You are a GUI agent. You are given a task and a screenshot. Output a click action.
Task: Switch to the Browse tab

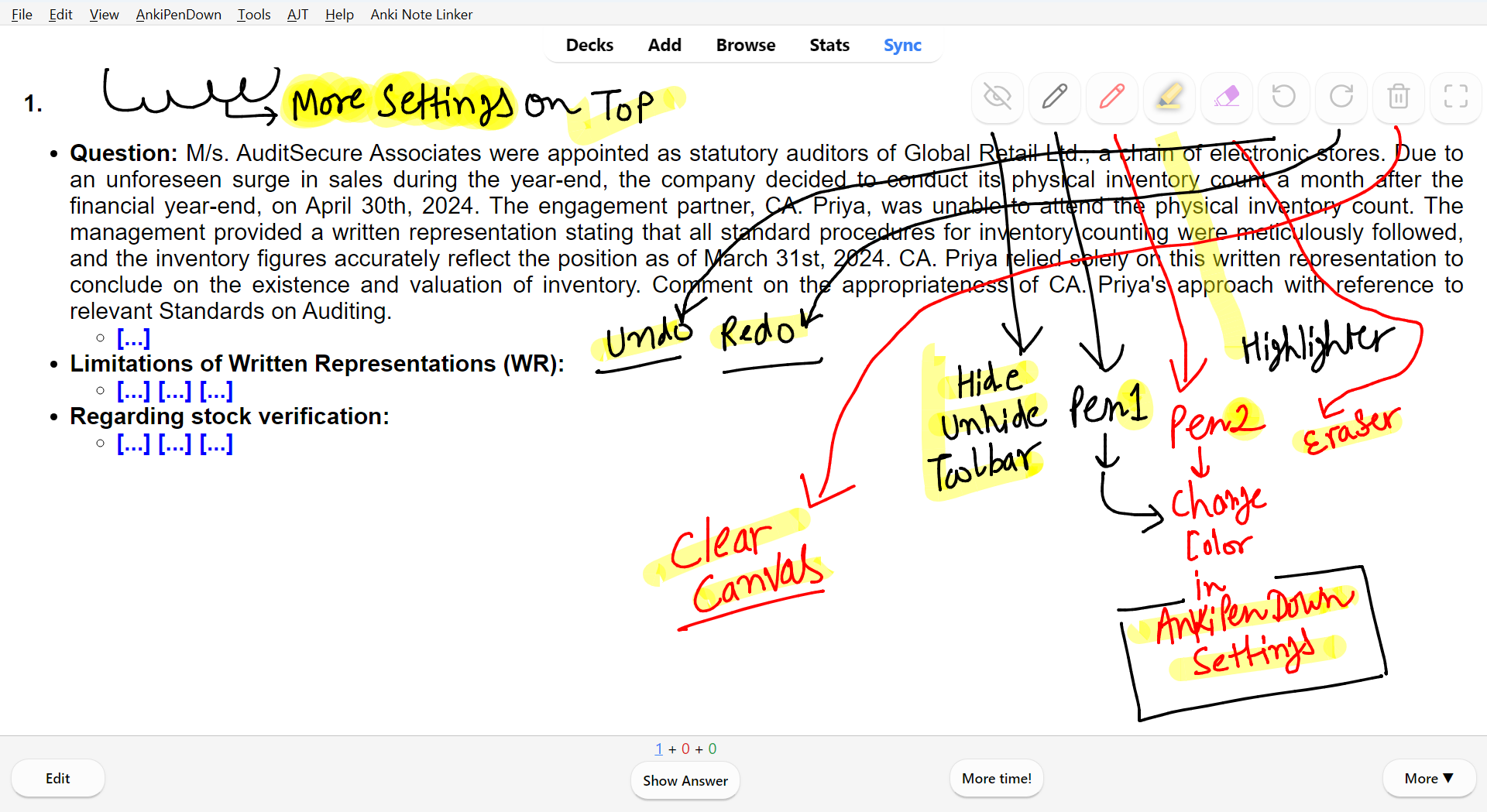745,45
